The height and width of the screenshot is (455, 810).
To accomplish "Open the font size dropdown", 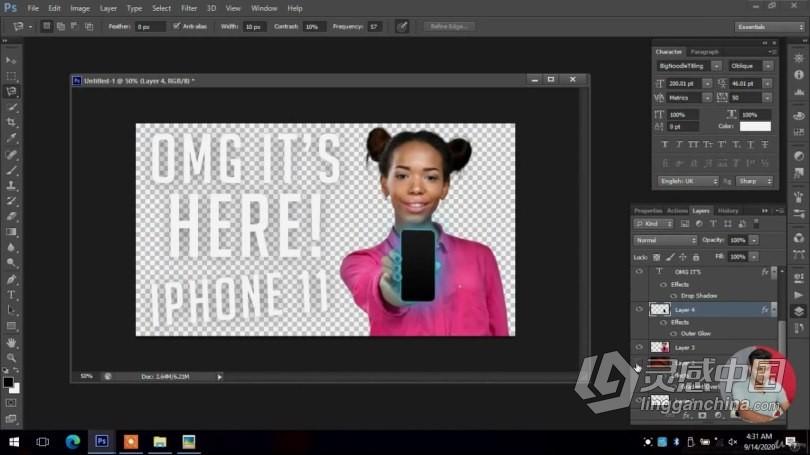I will 707,83.
